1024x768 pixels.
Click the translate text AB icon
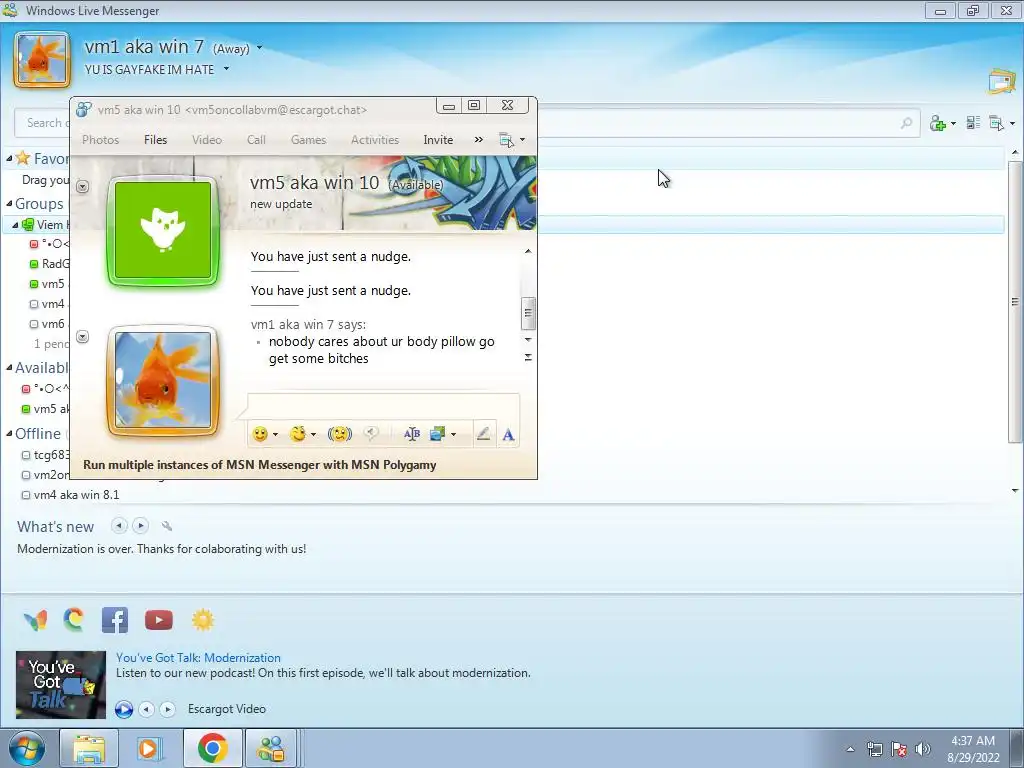[411, 434]
